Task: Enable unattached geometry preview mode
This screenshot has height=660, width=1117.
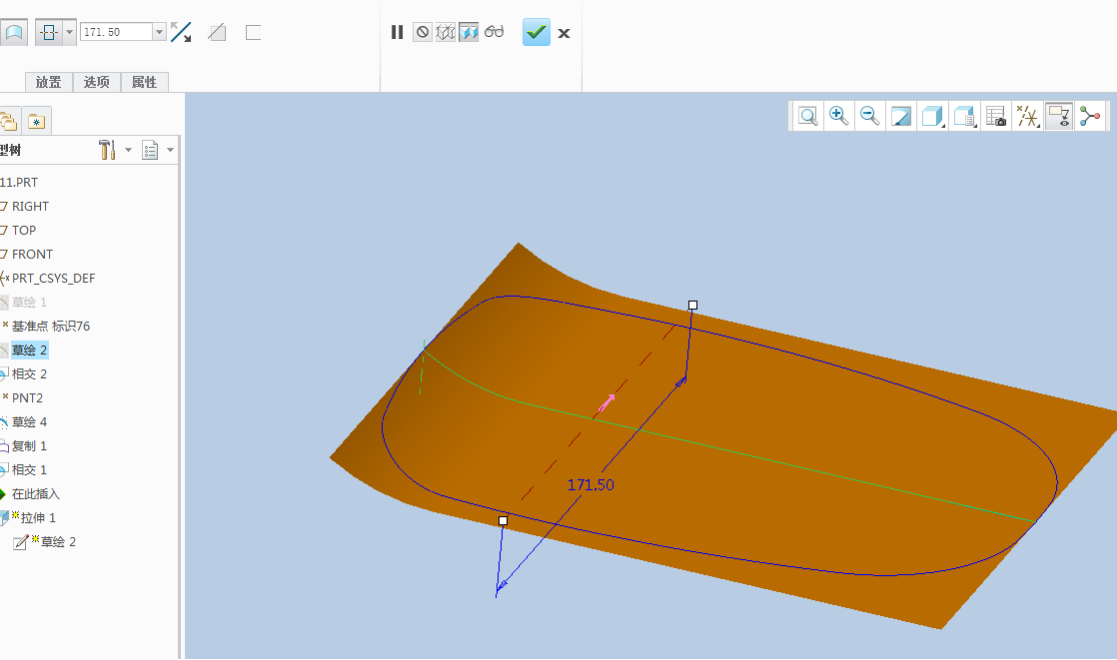Action: click(x=445, y=32)
